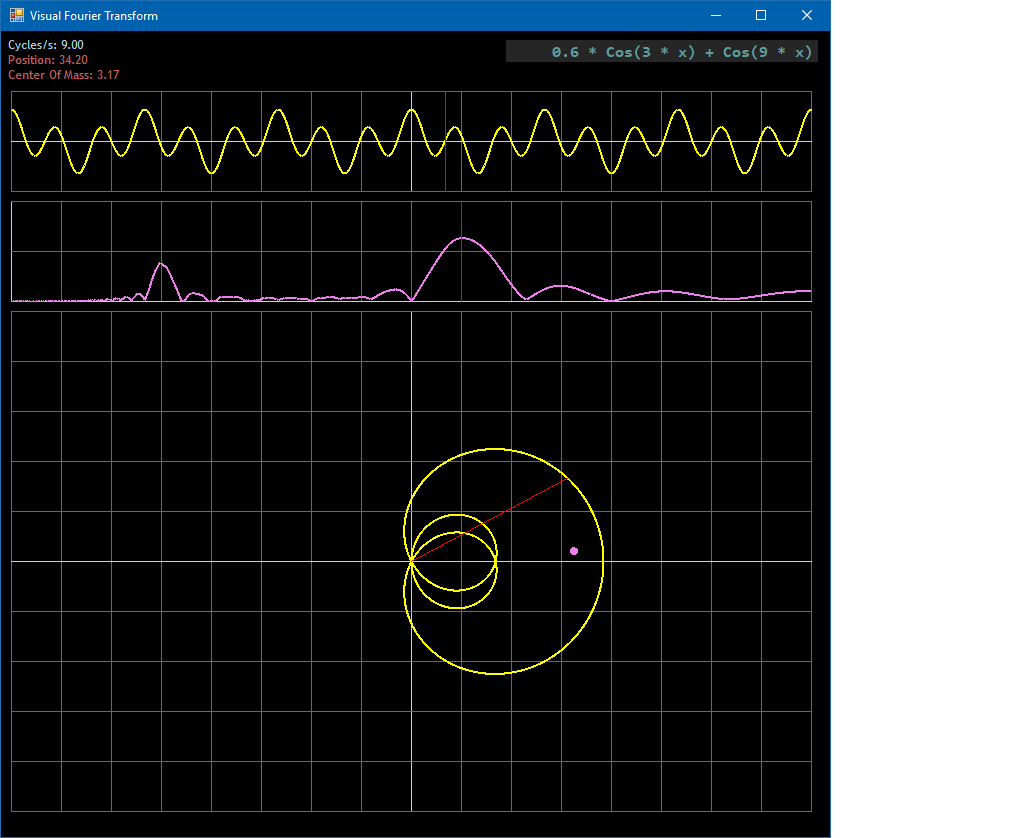Select the smaller left peak in spectrum graph
The image size is (1024, 838).
tap(161, 264)
